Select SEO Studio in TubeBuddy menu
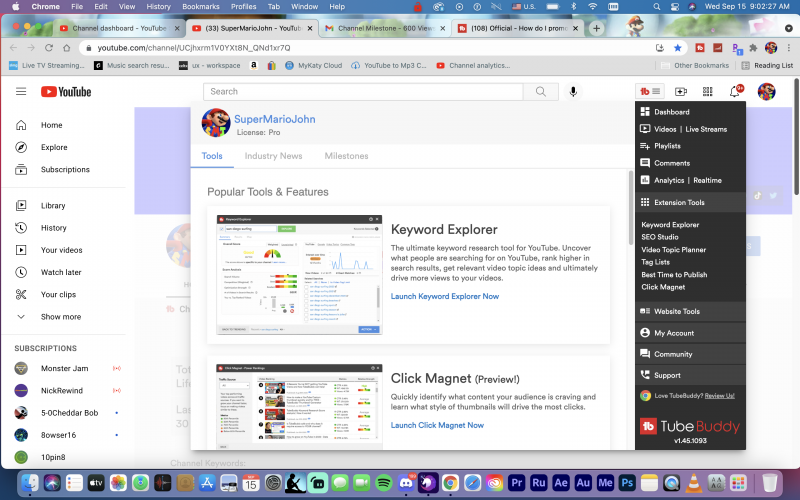This screenshot has height=500, width=800. pos(660,237)
